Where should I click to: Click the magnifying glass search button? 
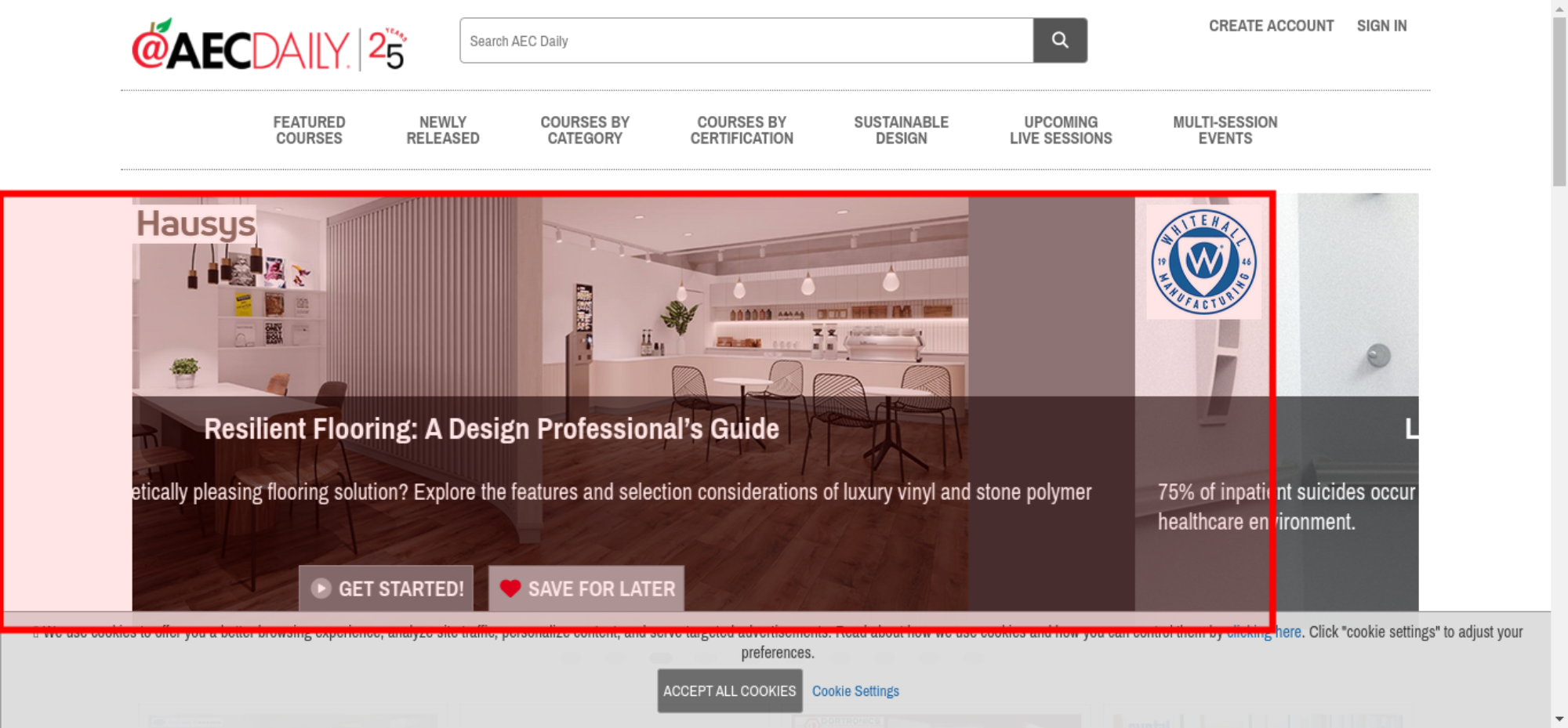tap(1060, 40)
